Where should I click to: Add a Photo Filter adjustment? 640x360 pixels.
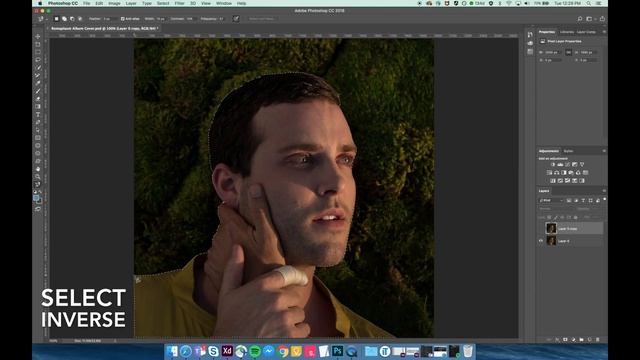coord(571,173)
